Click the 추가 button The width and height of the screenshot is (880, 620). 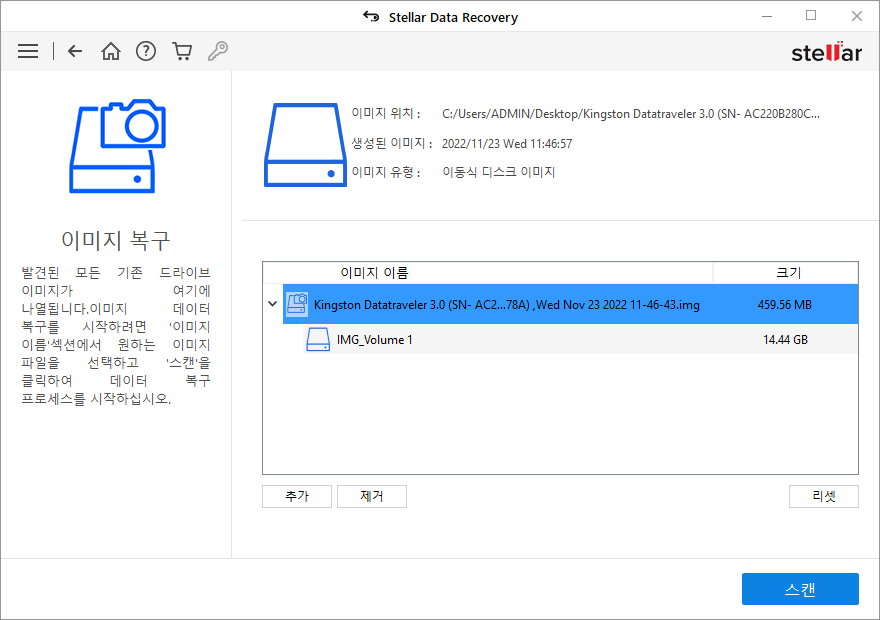(297, 496)
